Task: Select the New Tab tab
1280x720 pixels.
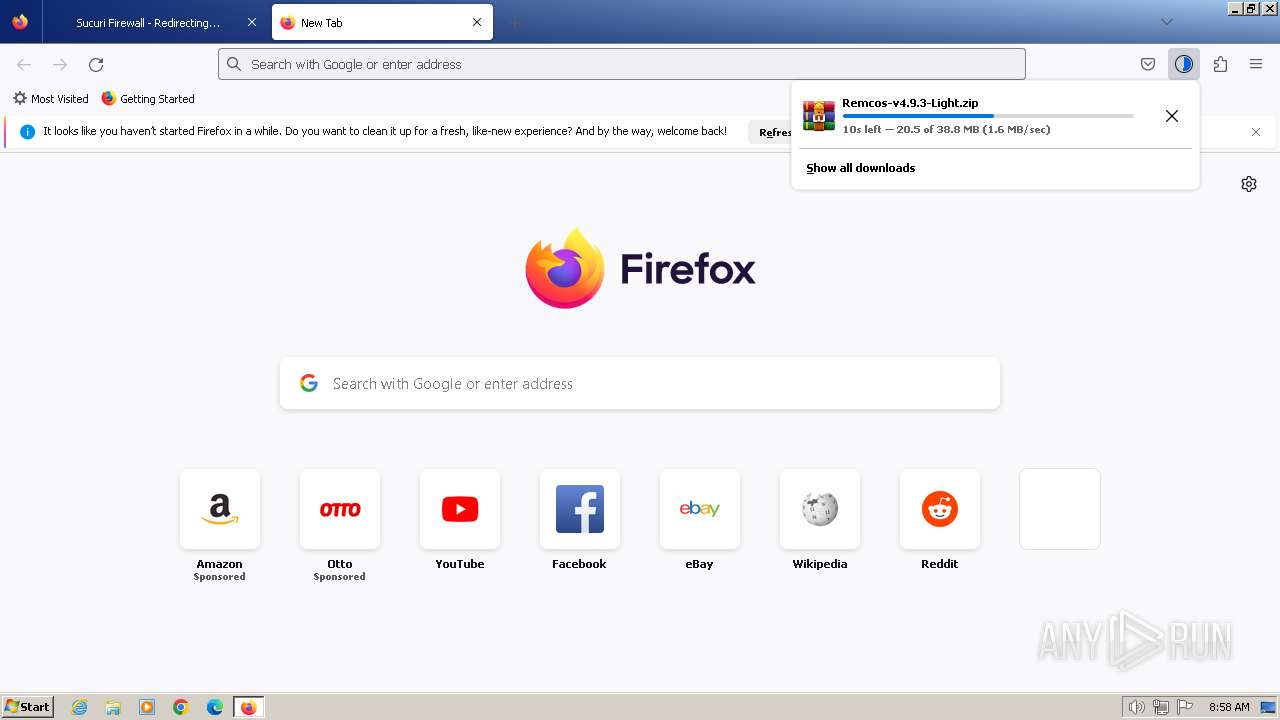Action: tap(382, 22)
